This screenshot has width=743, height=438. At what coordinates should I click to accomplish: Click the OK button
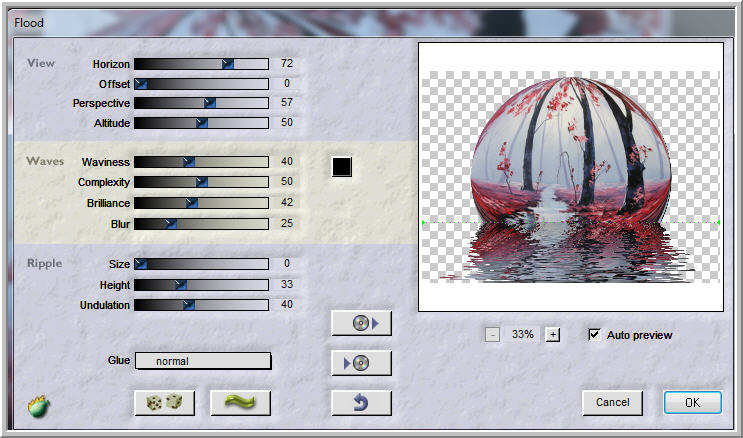tap(692, 402)
